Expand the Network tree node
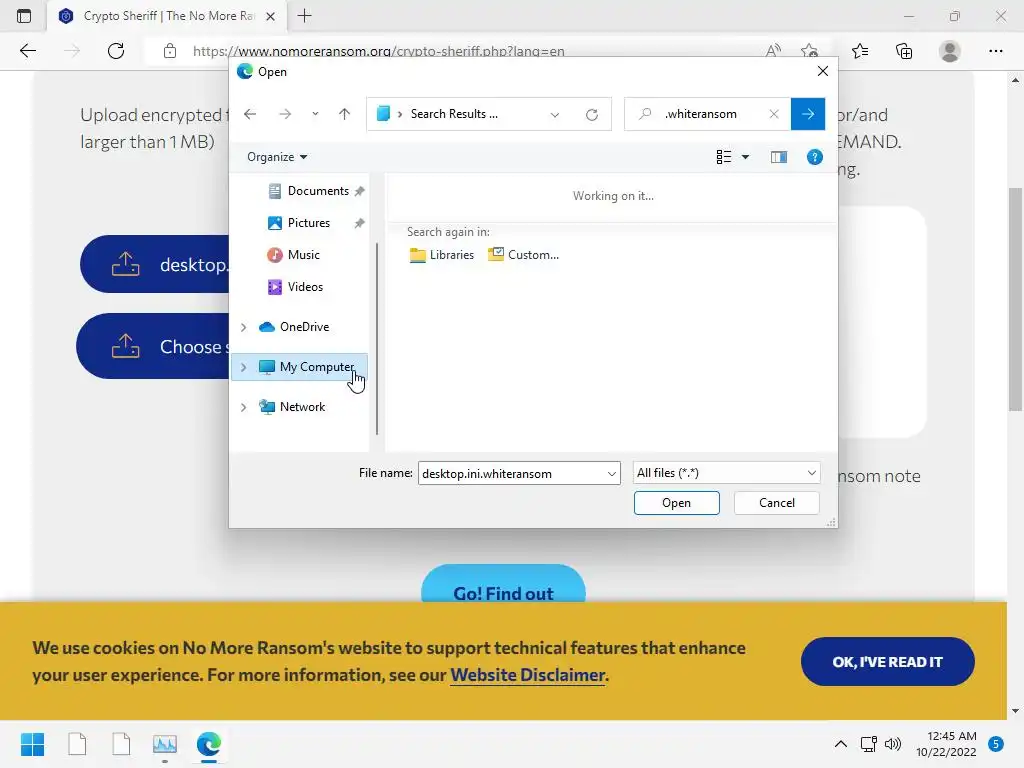The image size is (1024, 768). coord(244,408)
